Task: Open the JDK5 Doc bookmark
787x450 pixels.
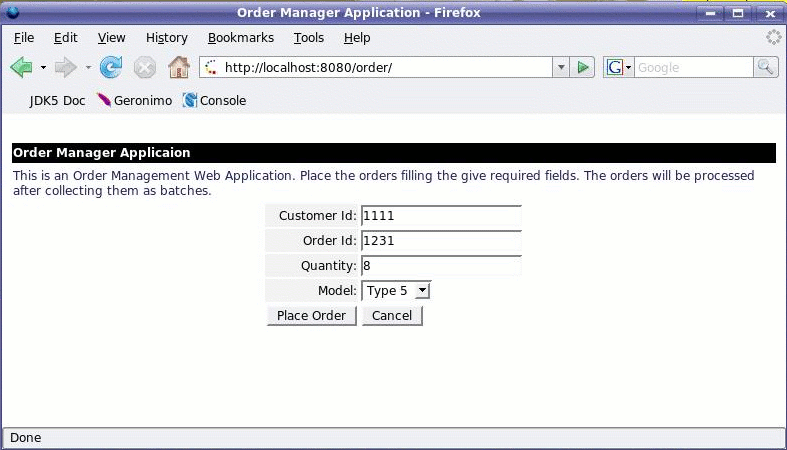Action: click(57, 101)
